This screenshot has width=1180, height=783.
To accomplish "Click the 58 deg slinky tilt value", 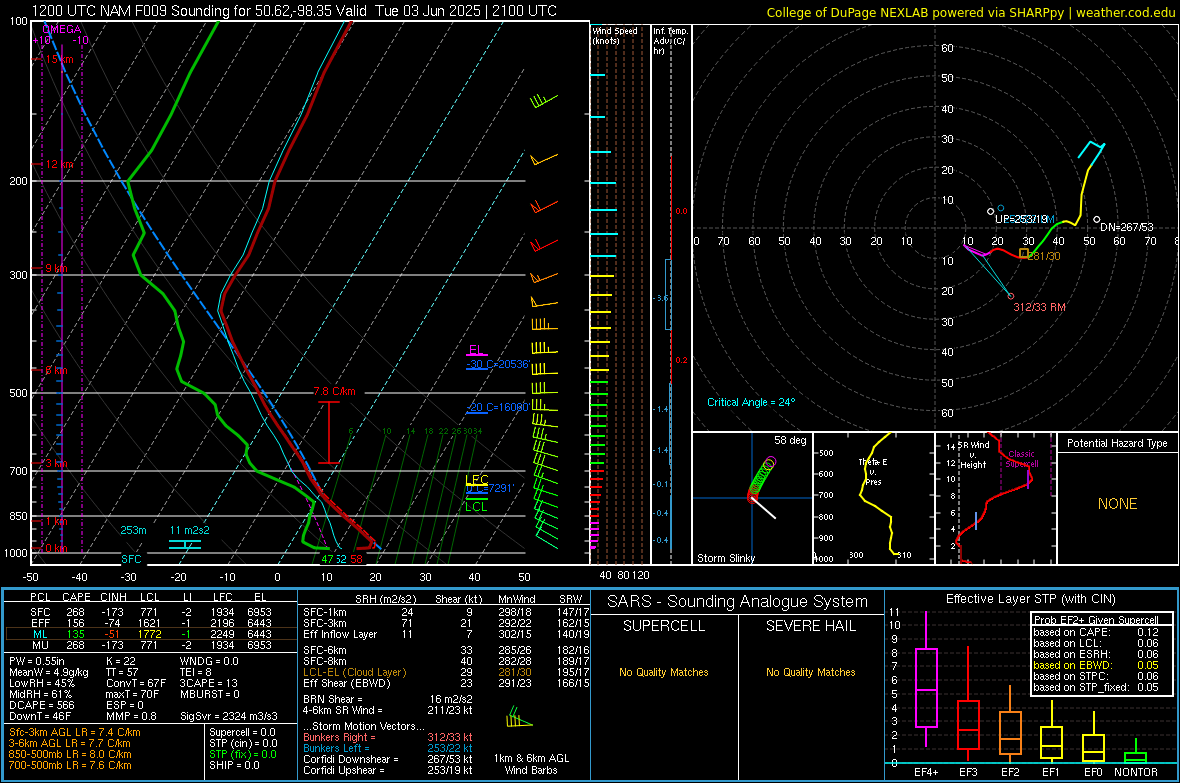I will (x=790, y=440).
